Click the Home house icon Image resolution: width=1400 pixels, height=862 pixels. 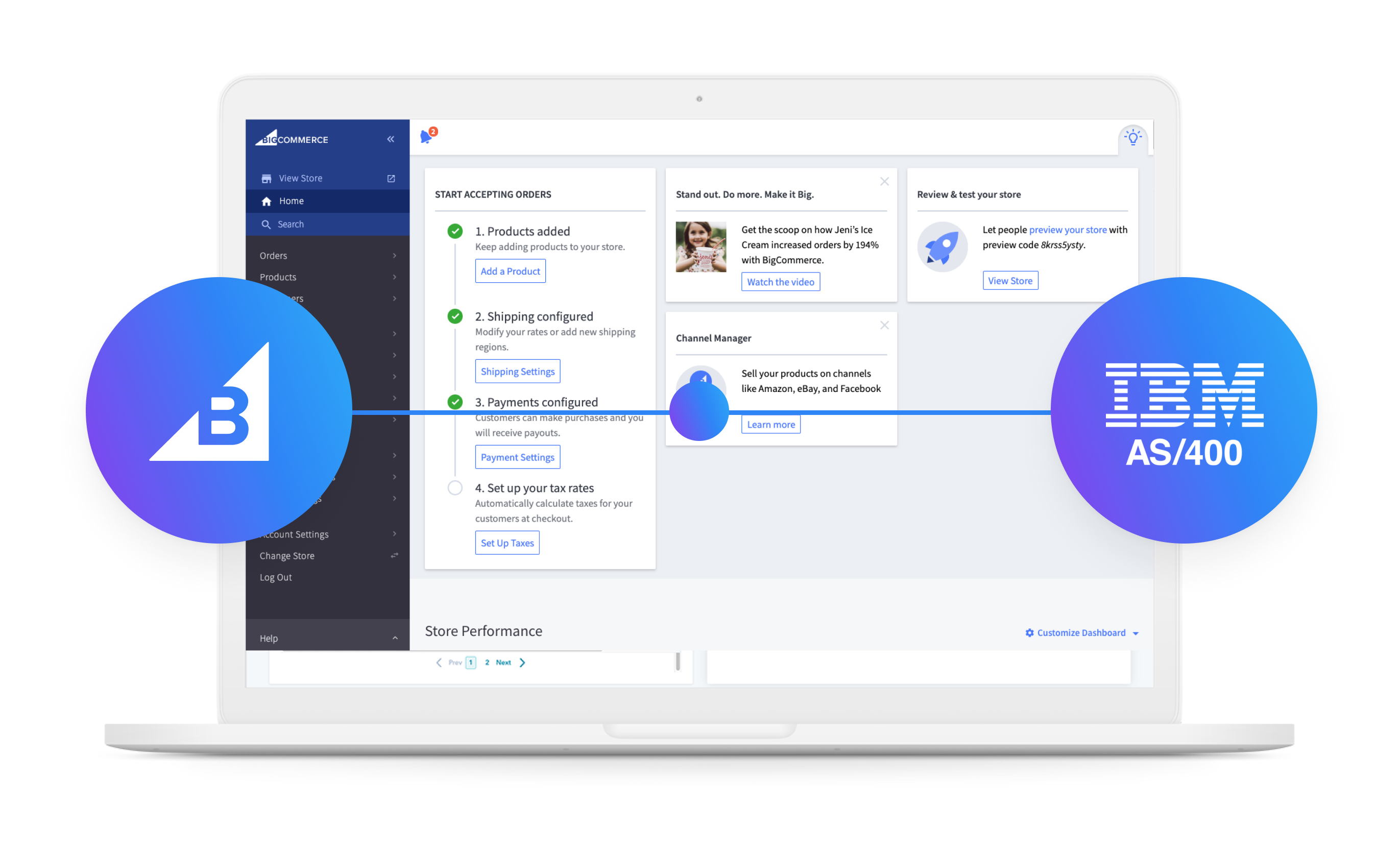267,201
